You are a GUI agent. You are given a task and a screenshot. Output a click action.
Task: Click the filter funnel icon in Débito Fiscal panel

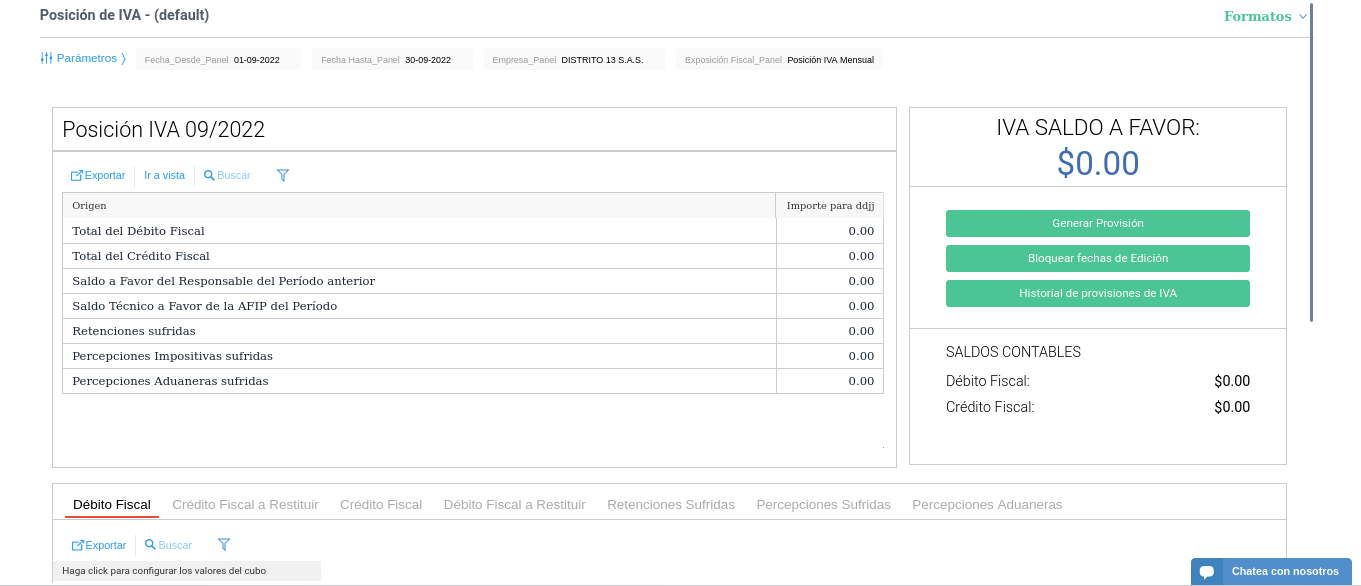coord(224,545)
